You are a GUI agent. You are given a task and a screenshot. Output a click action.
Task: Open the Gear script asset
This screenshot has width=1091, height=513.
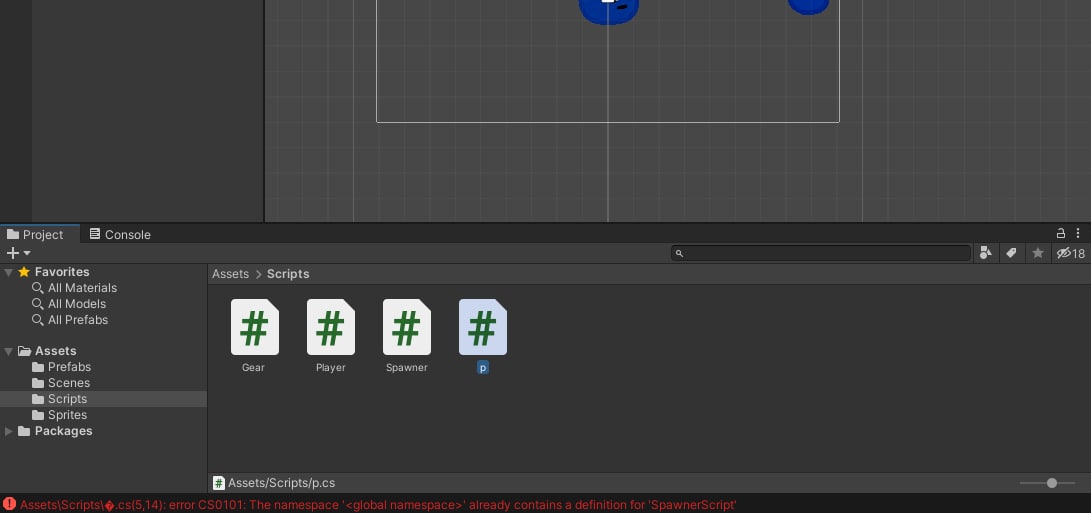point(254,328)
